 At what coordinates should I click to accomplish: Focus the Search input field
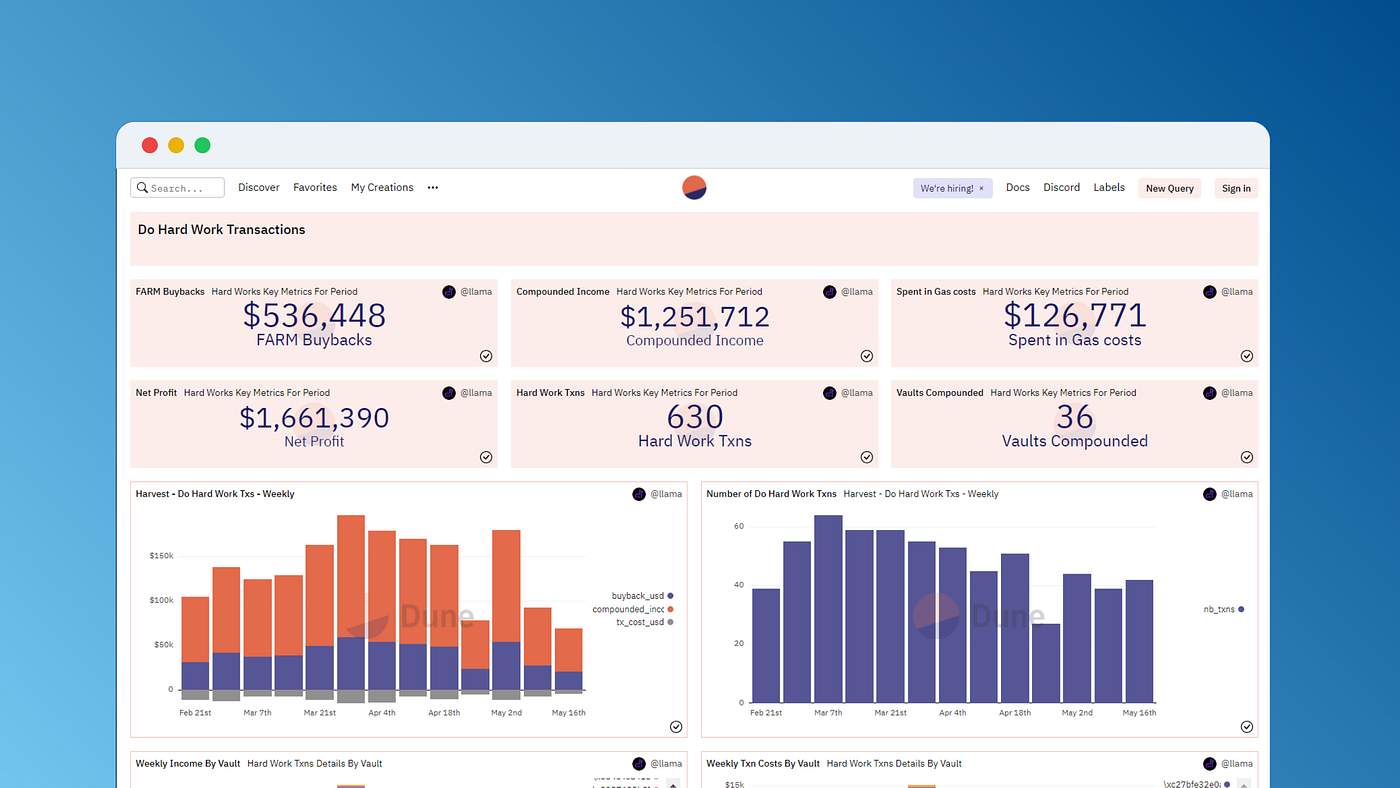tap(177, 188)
